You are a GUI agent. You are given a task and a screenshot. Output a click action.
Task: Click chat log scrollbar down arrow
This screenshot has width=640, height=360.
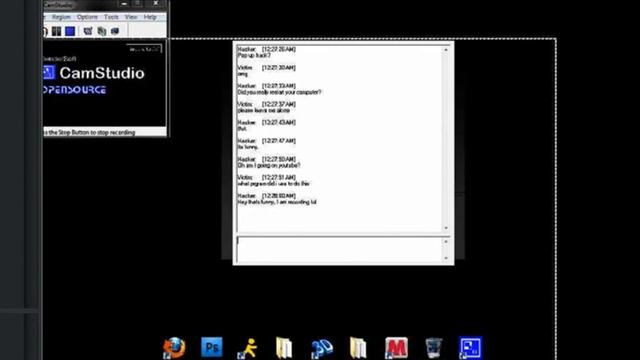[446, 228]
